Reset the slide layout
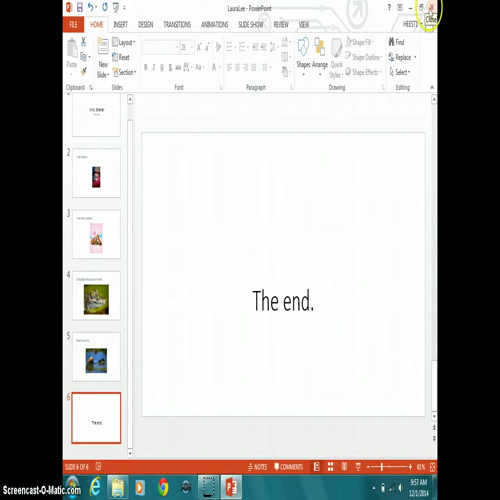 [x=121, y=57]
